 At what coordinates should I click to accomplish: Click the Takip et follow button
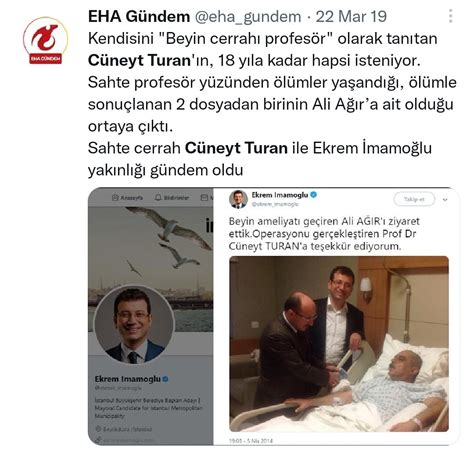coord(414,199)
